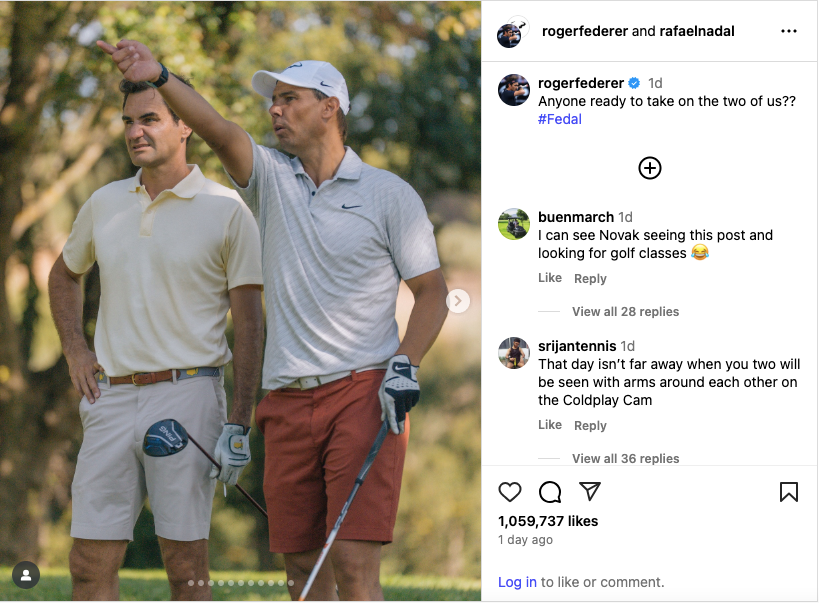Save post using the bookmark icon
The height and width of the screenshot is (603, 819).
coord(789,492)
